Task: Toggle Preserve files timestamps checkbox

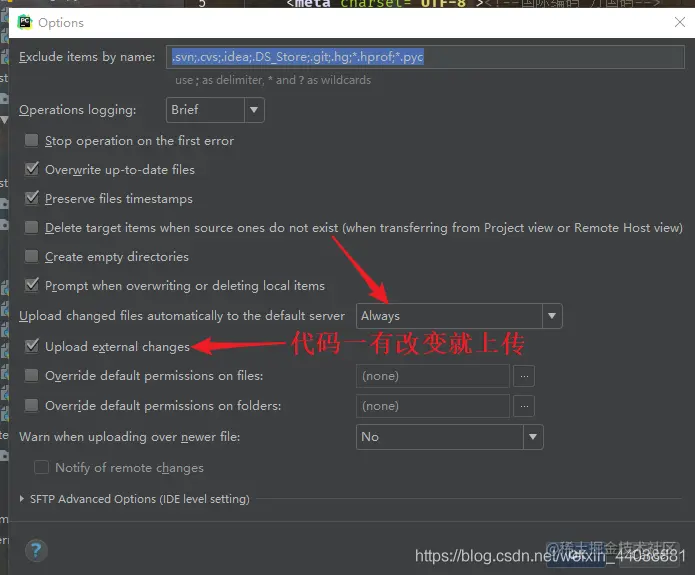Action: tap(31, 198)
